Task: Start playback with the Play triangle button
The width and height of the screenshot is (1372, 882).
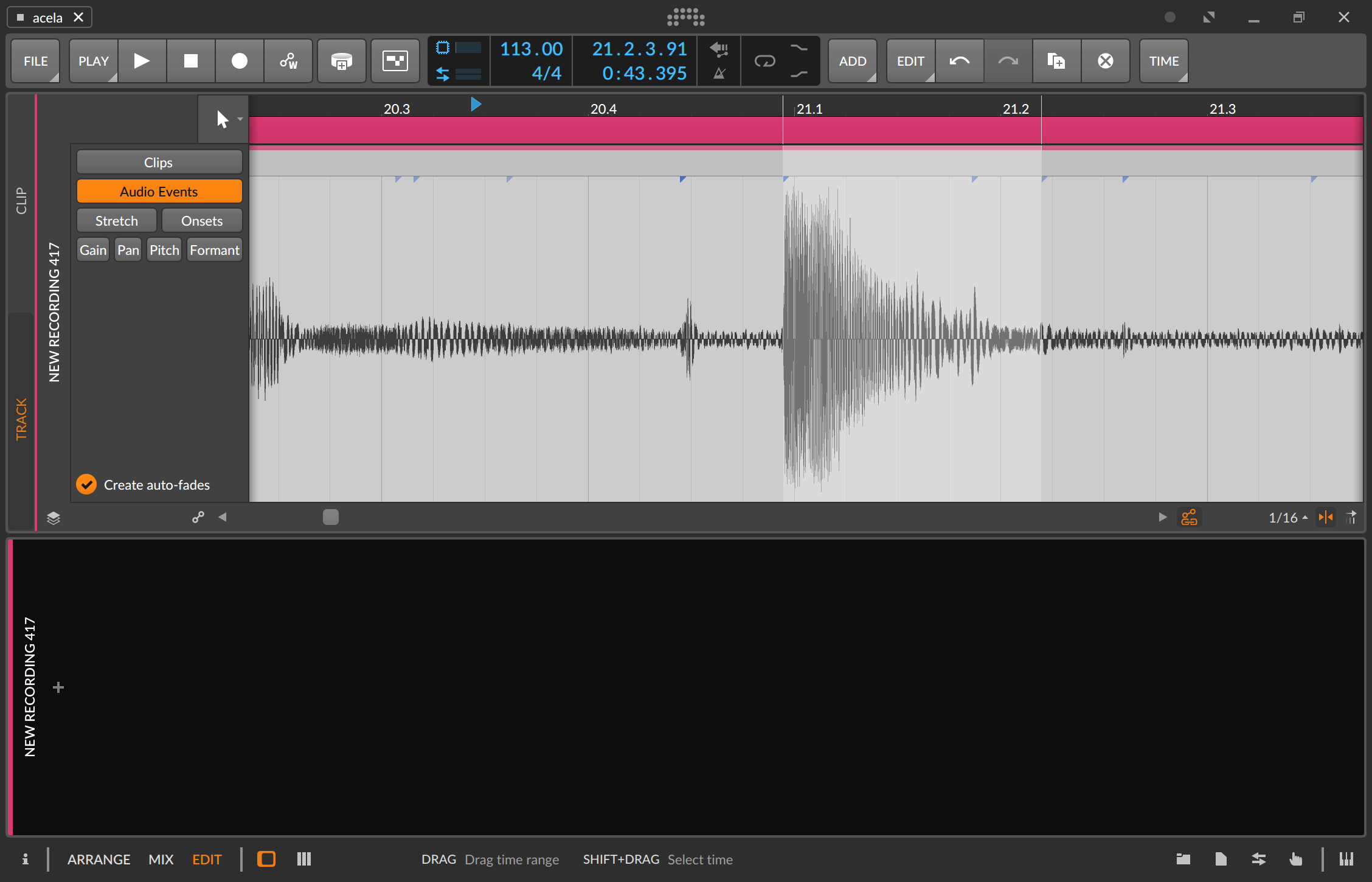Action: coord(142,61)
